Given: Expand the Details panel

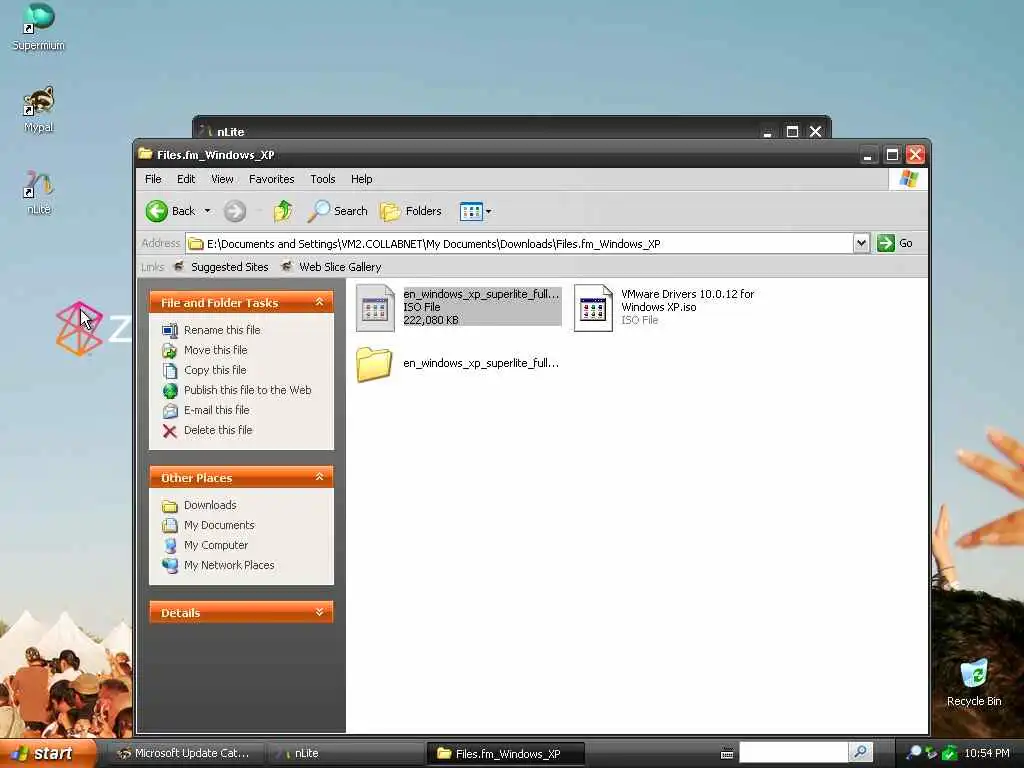Looking at the screenshot, I should tap(319, 613).
